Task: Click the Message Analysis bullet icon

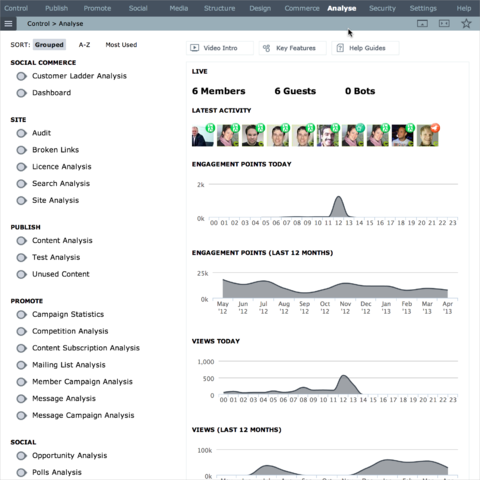Action: point(22,399)
